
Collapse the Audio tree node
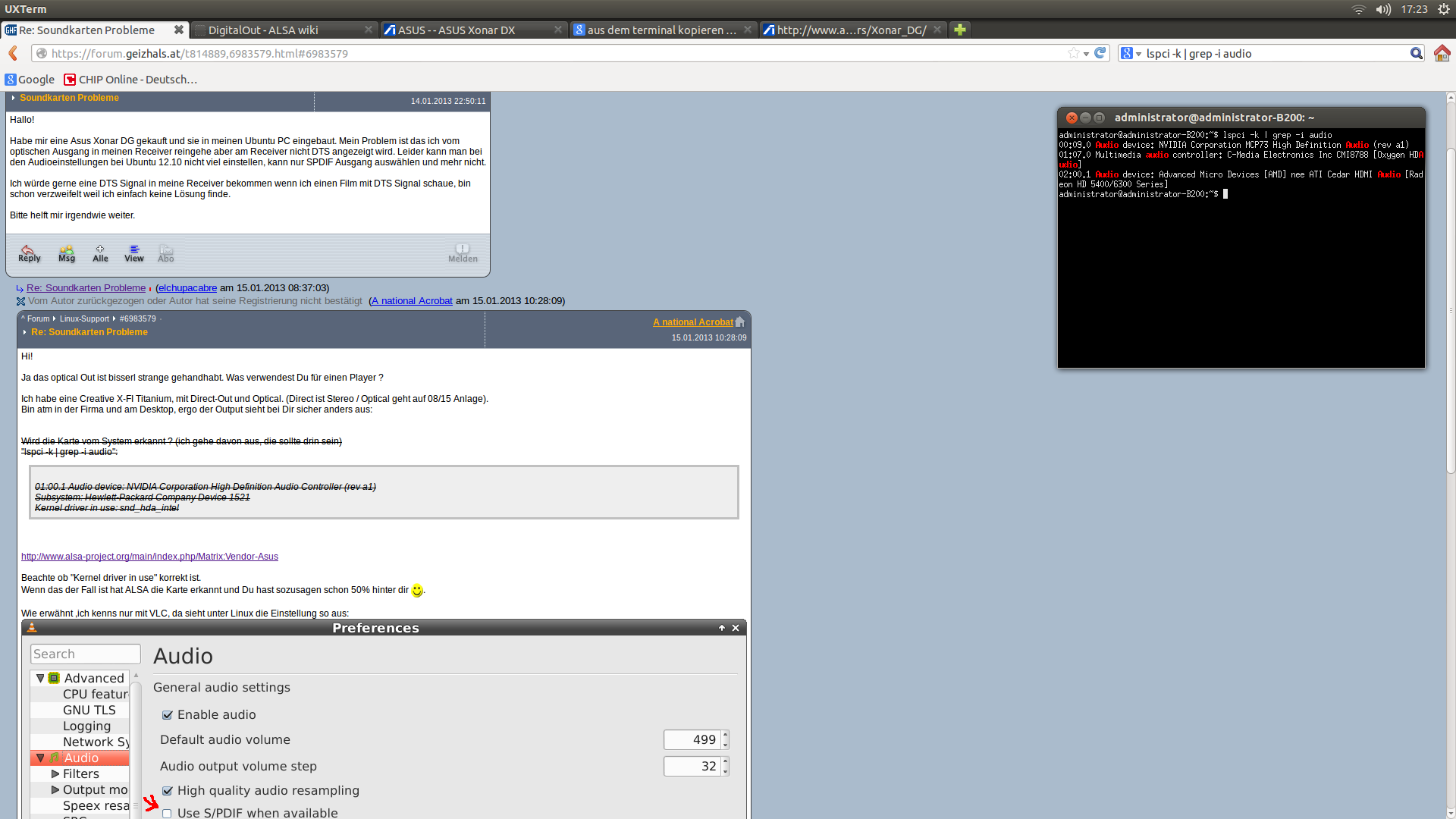[40, 758]
